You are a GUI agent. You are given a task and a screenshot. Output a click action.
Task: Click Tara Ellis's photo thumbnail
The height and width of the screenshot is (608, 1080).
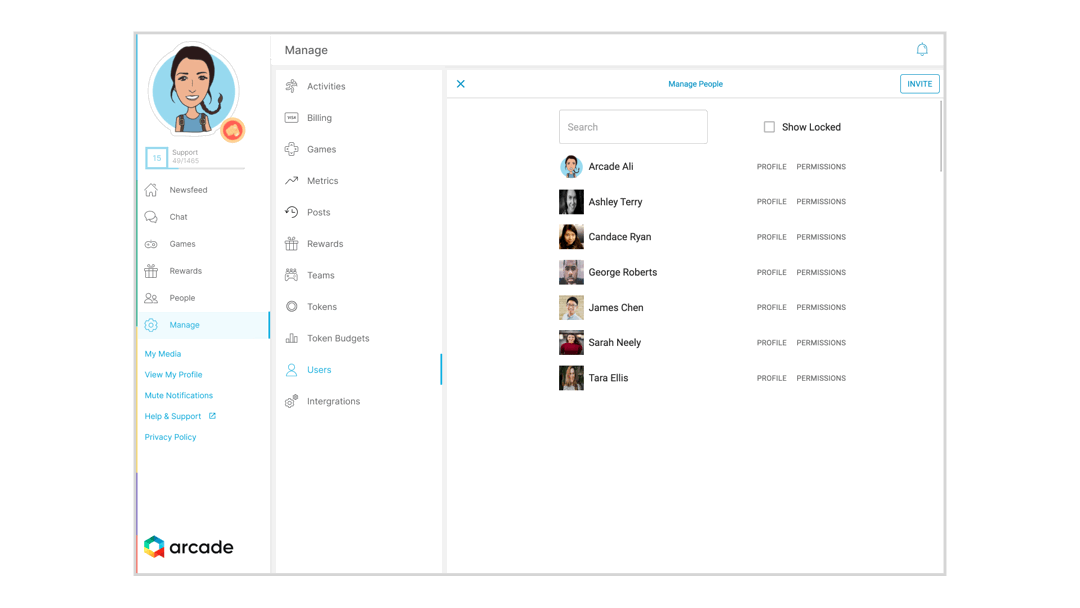tap(571, 378)
